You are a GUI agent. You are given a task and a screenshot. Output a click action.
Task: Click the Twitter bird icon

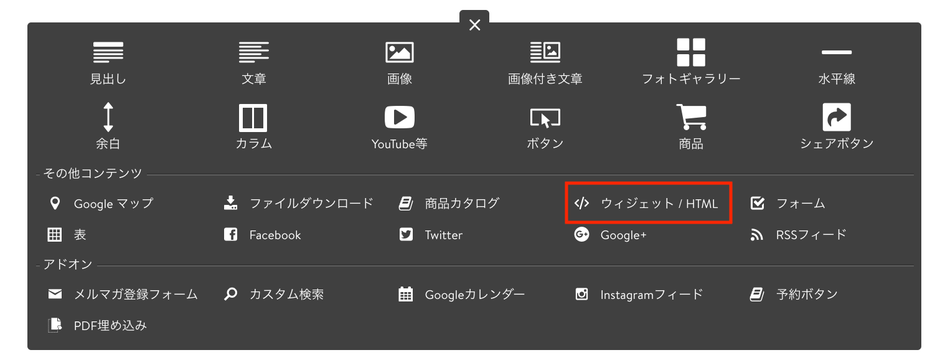[406, 235]
